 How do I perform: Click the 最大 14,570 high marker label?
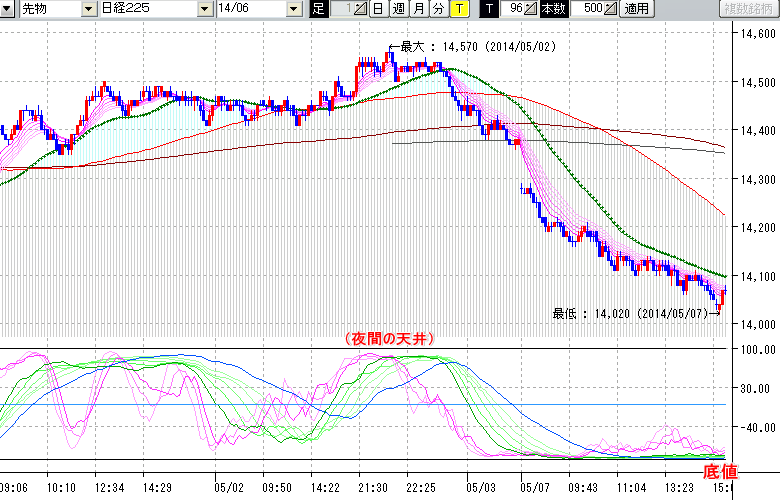point(470,46)
